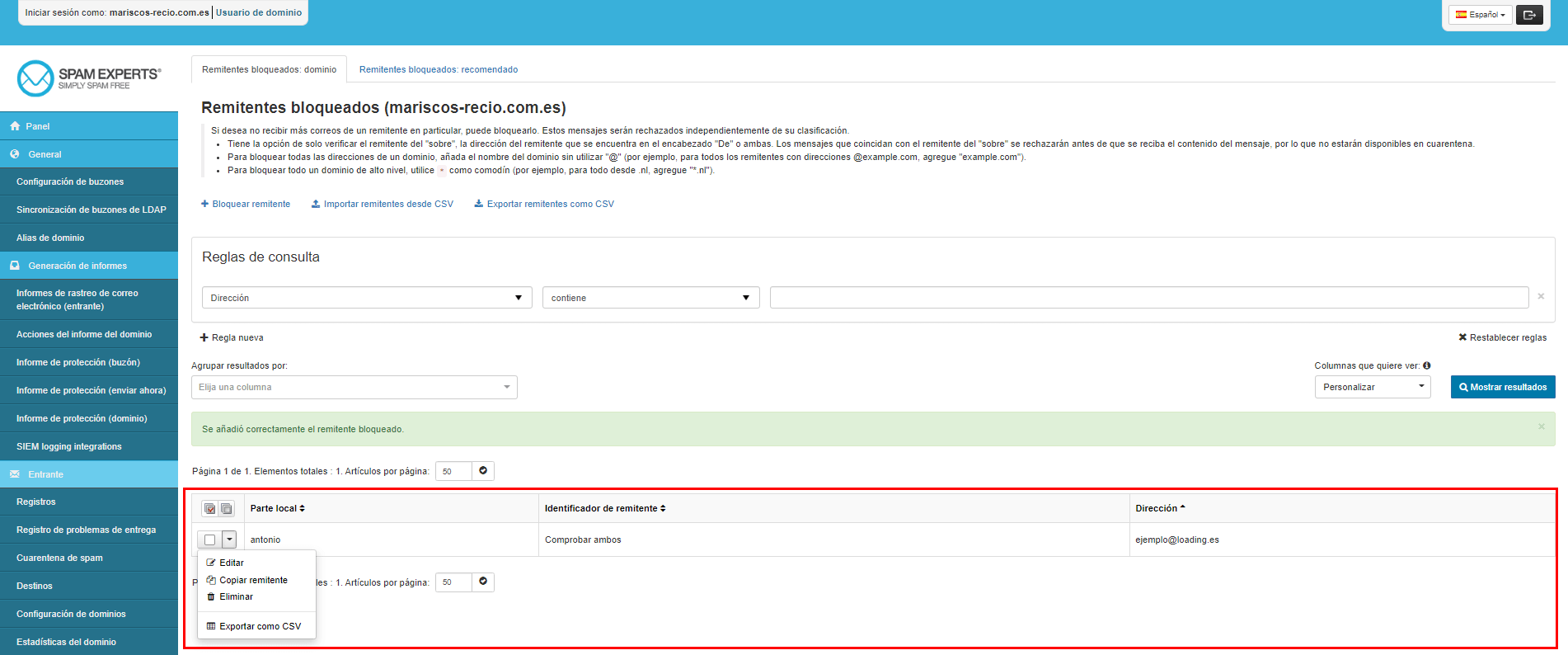Sort table by Dirección column
The image size is (1568, 655).
[1159, 508]
